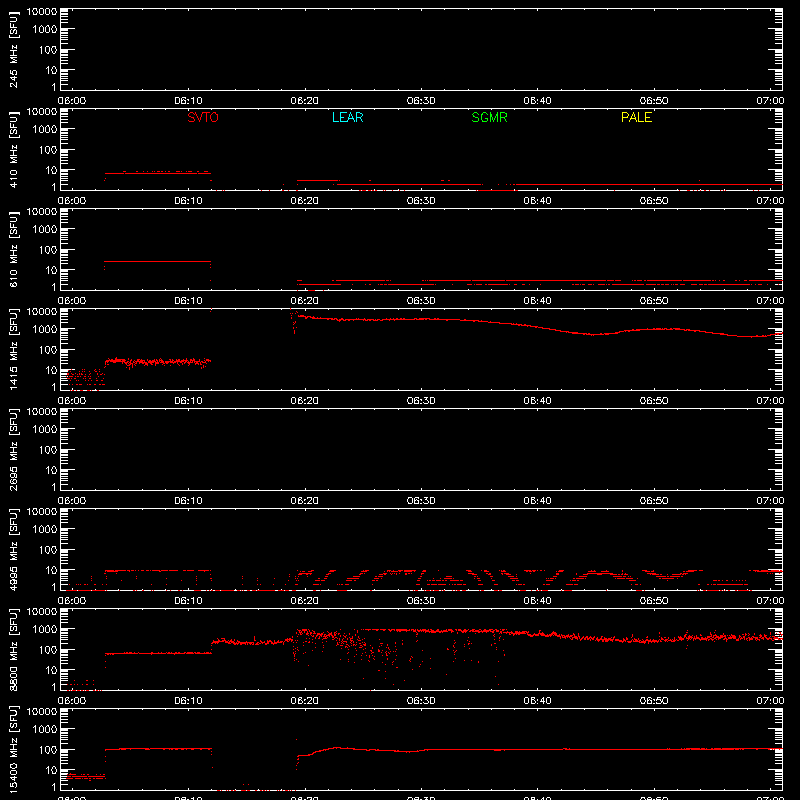Click the yellow PALE station label
Image resolution: width=800 pixels, height=800 pixels.
click(x=636, y=117)
